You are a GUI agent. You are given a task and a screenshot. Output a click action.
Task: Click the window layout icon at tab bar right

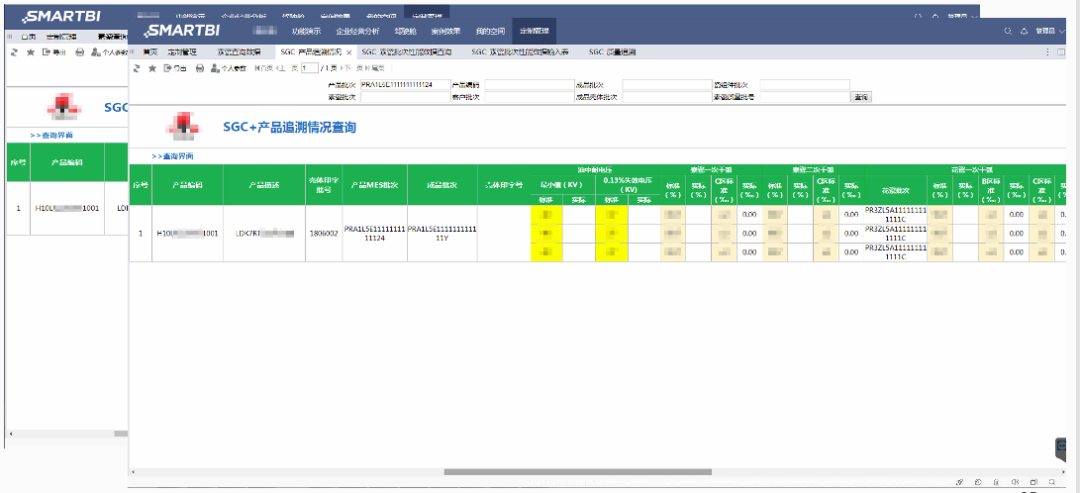(x=1061, y=52)
